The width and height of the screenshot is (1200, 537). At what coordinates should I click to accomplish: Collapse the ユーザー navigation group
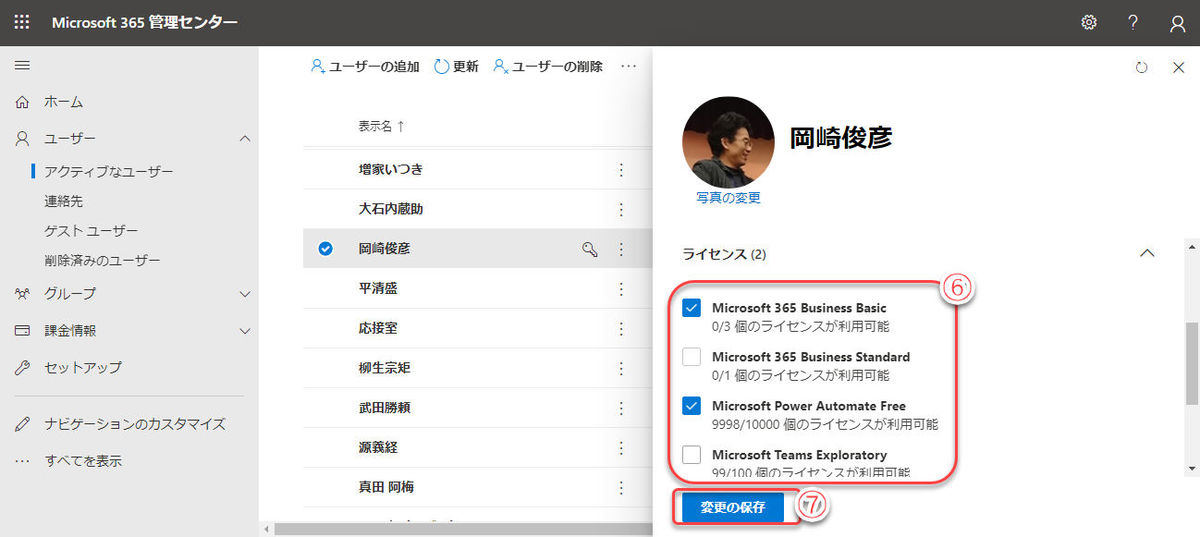click(245, 138)
